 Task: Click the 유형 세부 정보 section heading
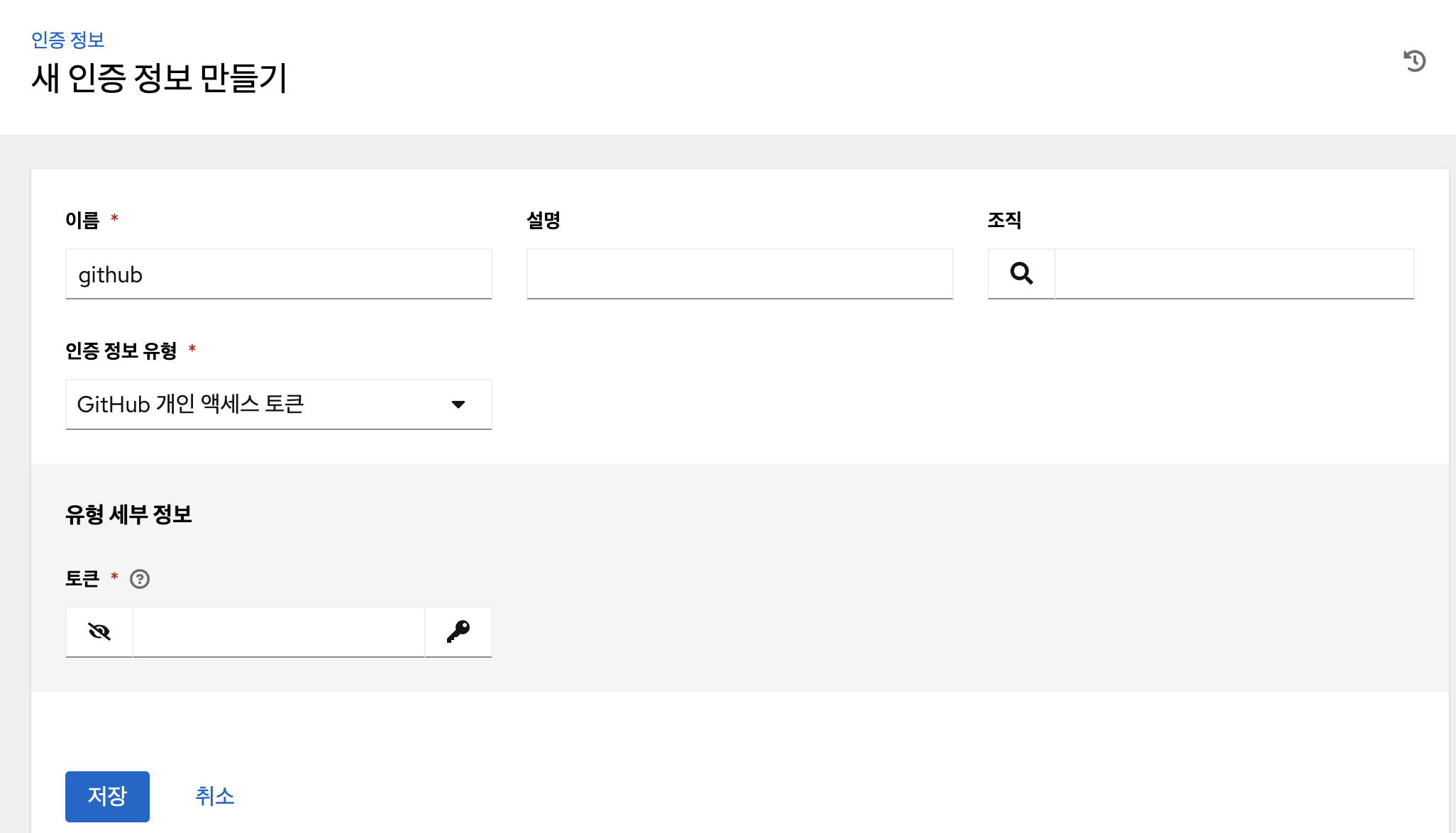128,514
